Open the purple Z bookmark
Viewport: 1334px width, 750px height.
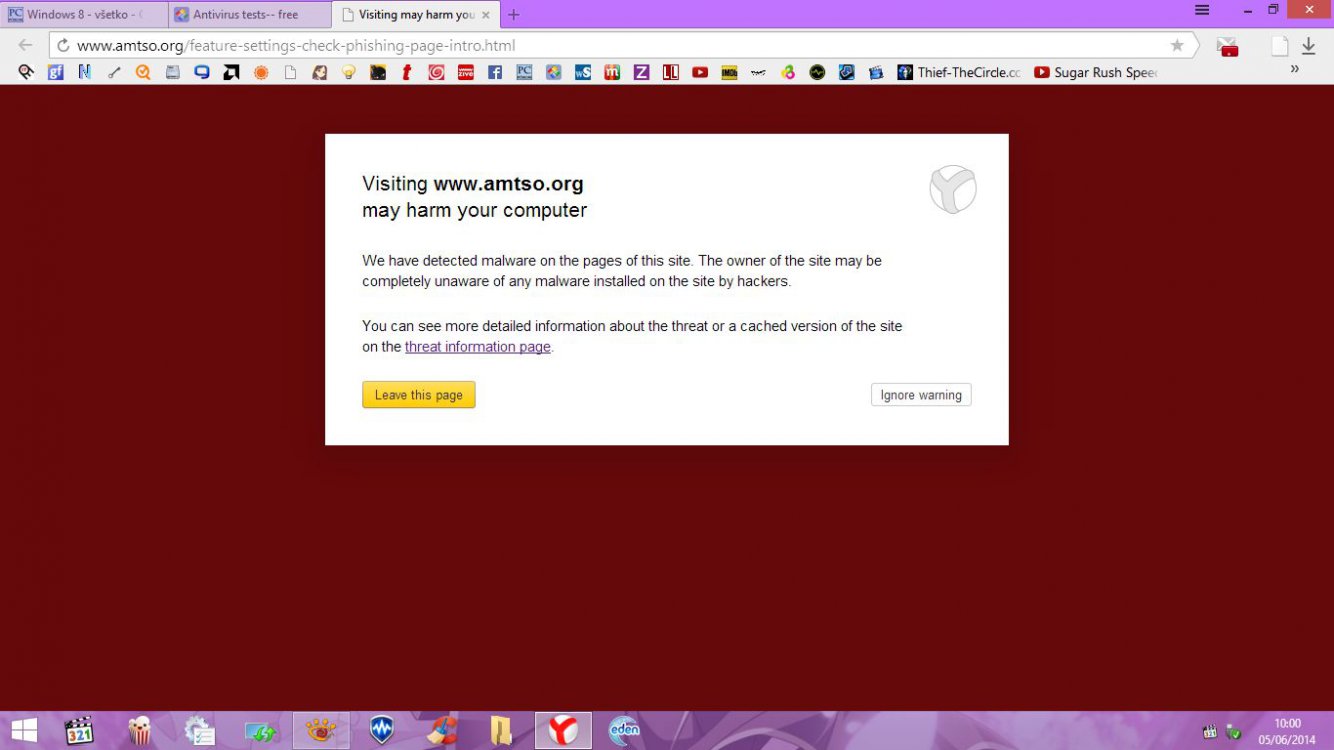click(x=641, y=72)
